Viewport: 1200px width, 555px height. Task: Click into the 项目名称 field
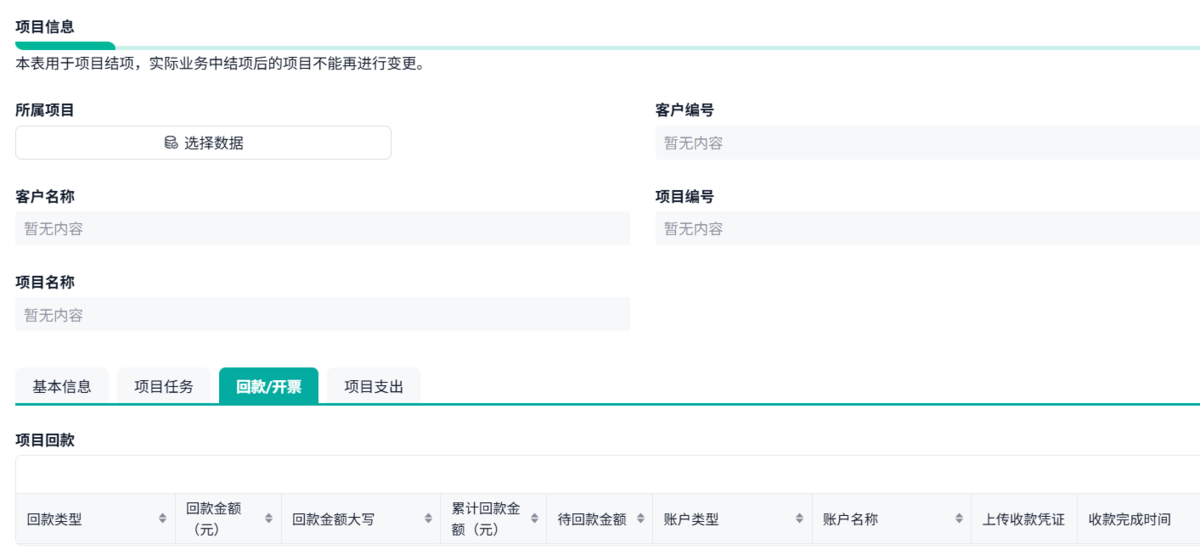coord(322,315)
